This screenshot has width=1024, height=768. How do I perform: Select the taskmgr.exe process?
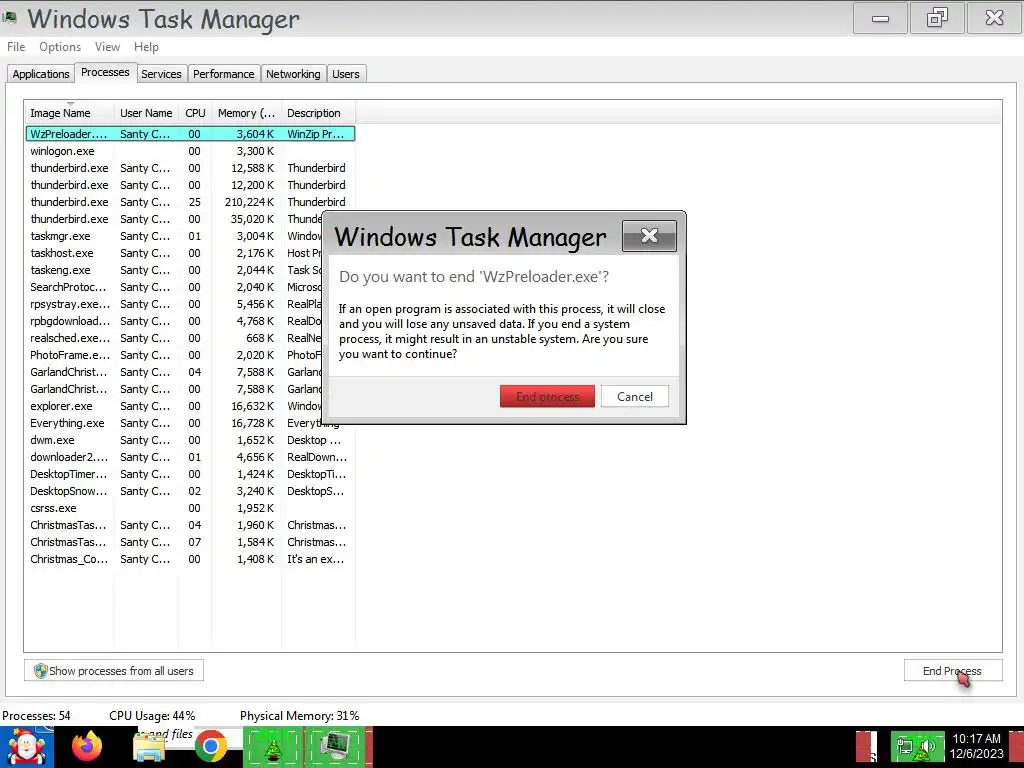point(174,236)
